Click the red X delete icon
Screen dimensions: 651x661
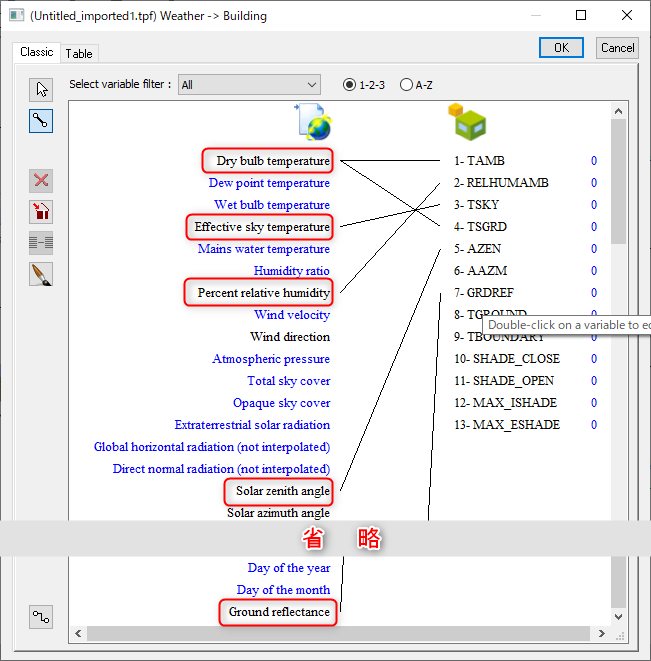(x=41, y=181)
